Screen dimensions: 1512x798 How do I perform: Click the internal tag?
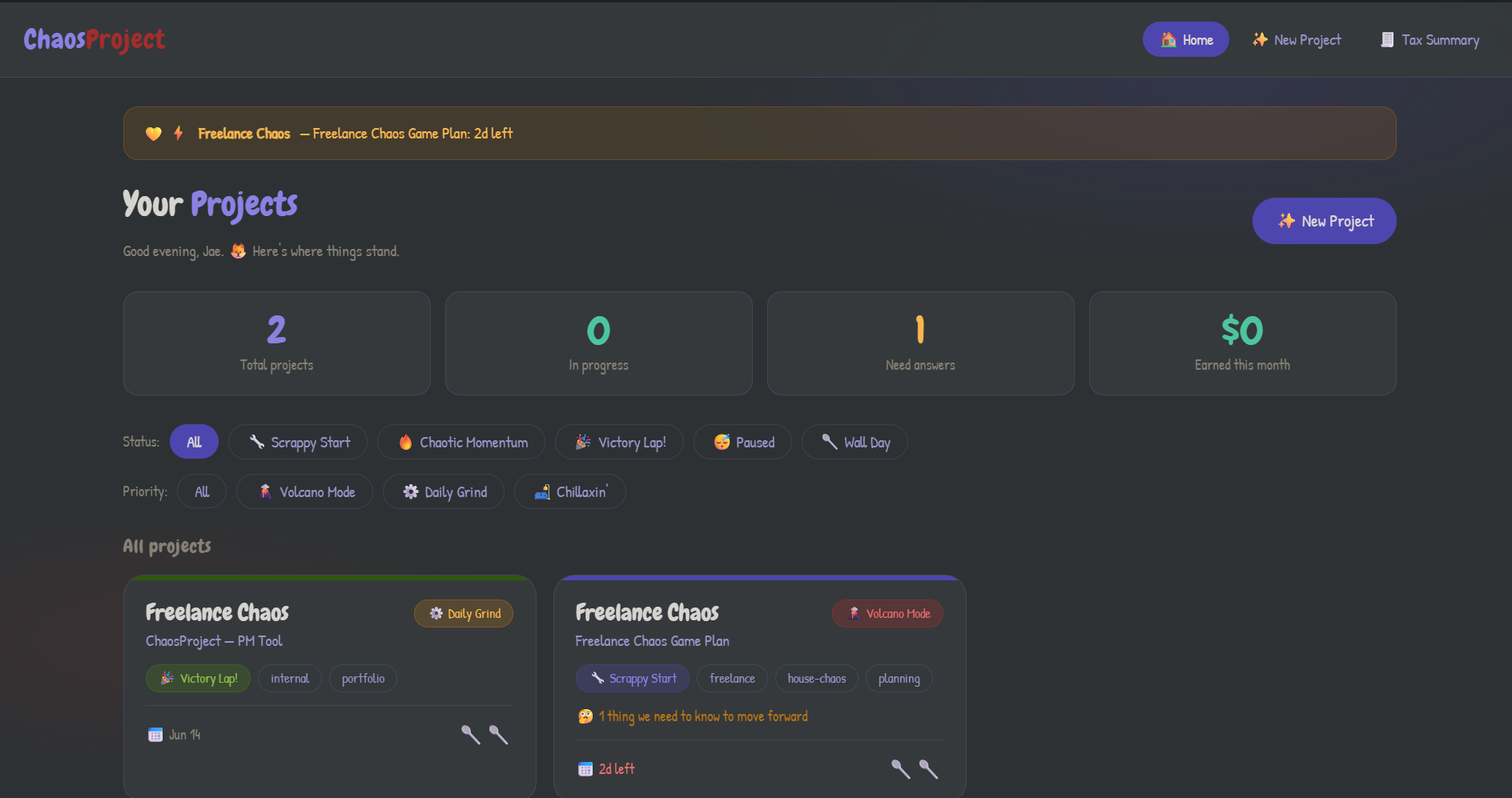click(x=290, y=678)
